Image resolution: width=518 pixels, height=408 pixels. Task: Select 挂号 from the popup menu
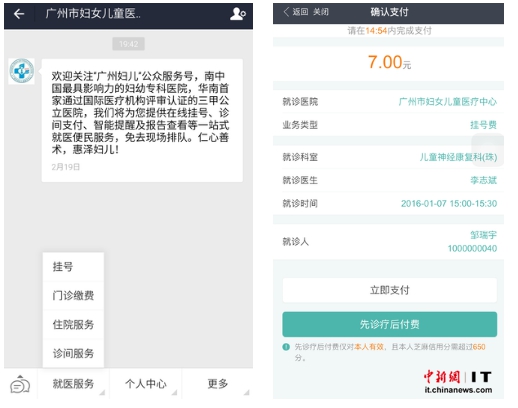[73, 267]
